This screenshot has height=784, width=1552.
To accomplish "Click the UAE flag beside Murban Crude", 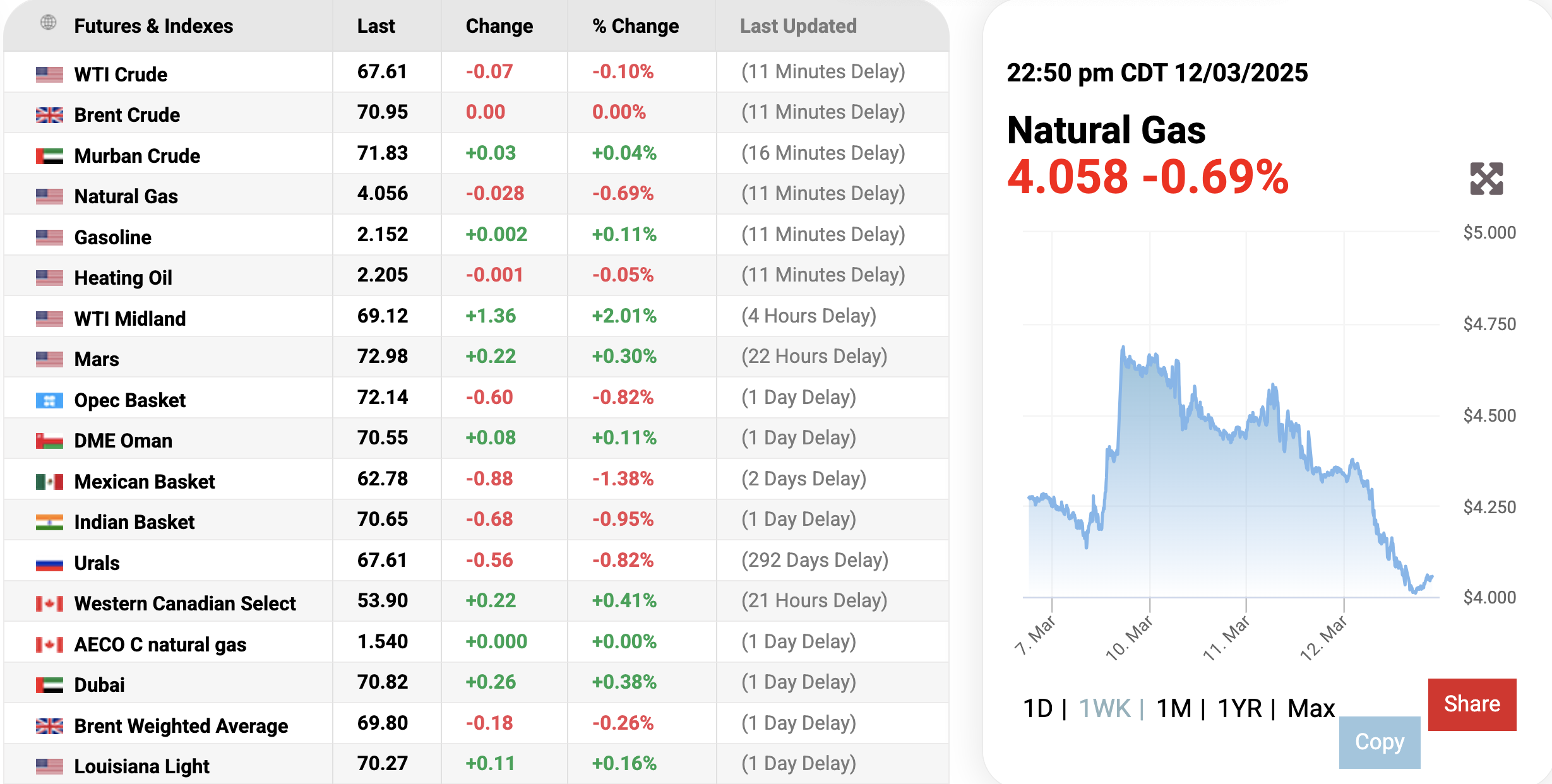I will click(49, 156).
